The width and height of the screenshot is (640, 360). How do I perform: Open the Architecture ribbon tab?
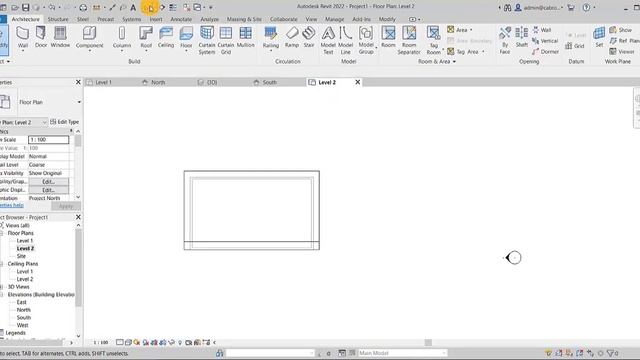[x=25, y=19]
